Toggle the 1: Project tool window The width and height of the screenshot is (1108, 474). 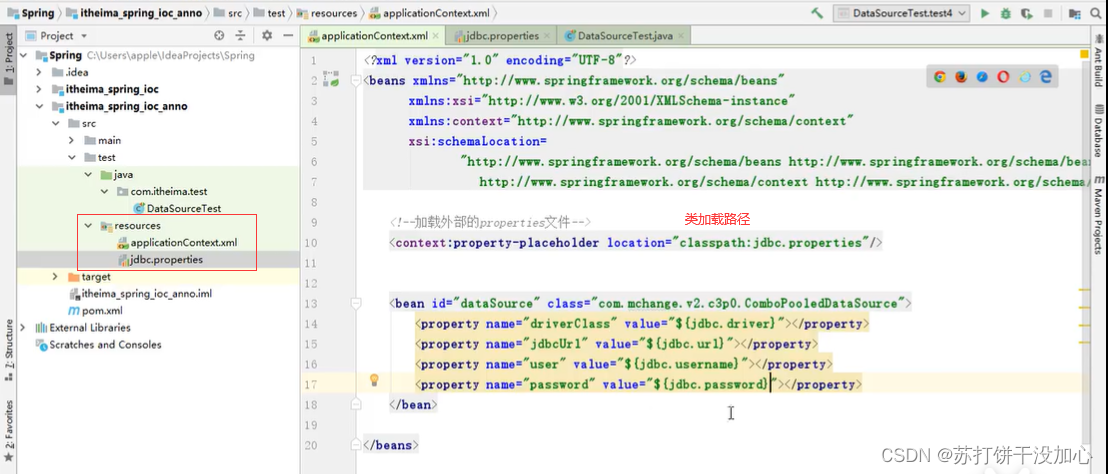tap(8, 59)
